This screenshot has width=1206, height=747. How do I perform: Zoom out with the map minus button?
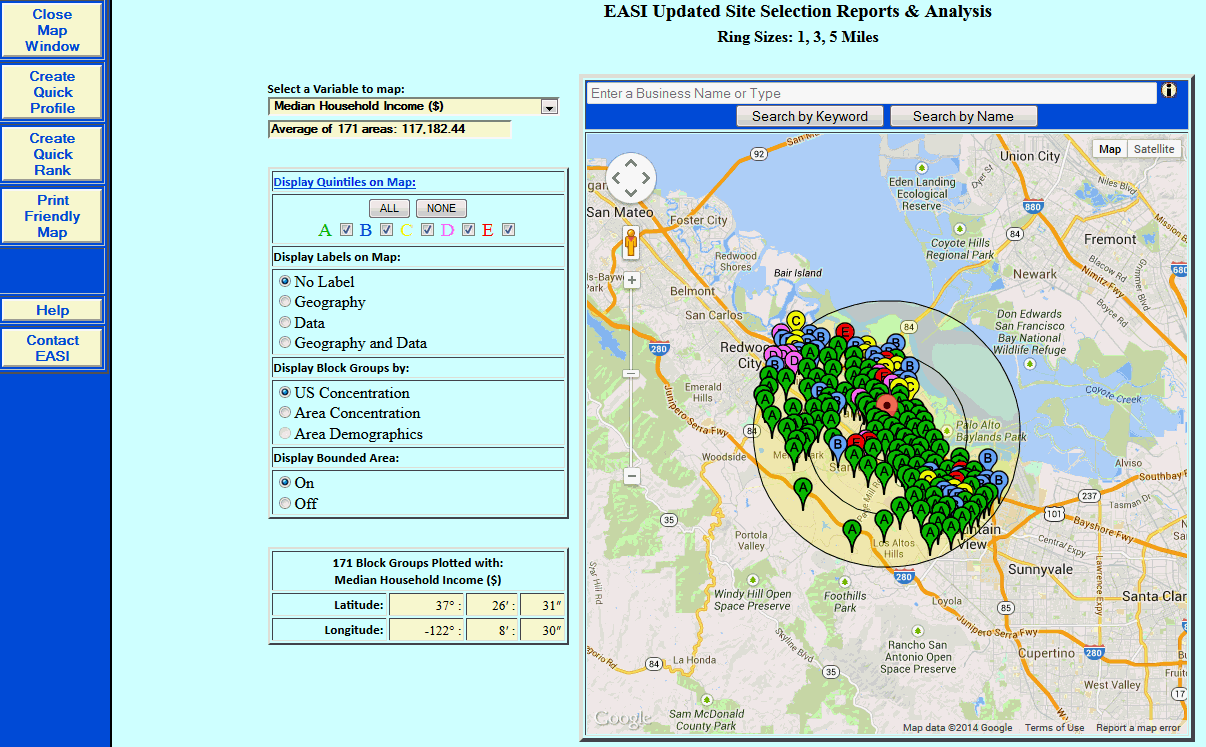tap(632, 476)
